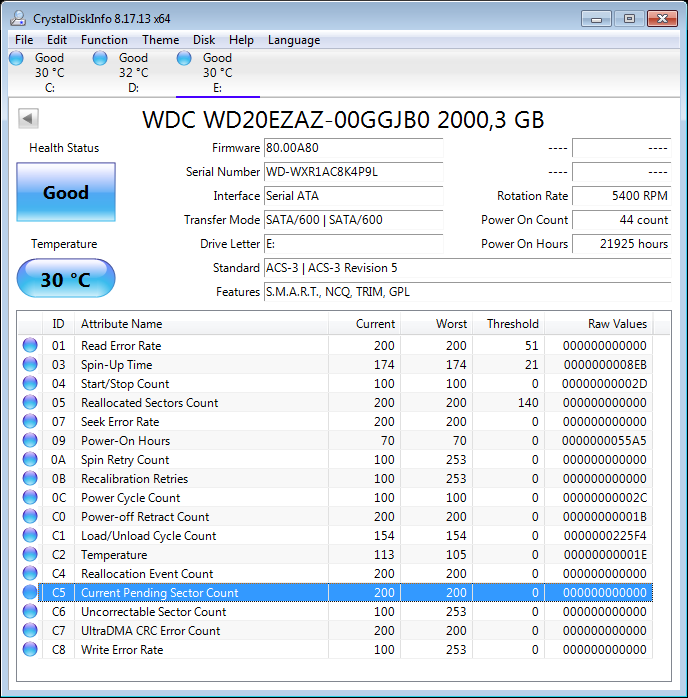This screenshot has width=688, height=698.
Task: Select the E: drive tab
Action: pos(218,73)
